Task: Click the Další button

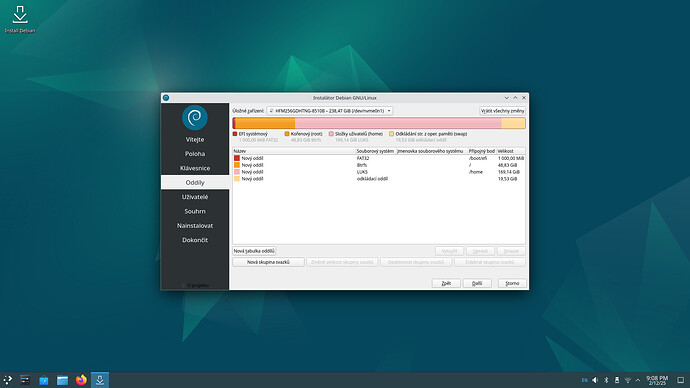Action: pos(477,283)
